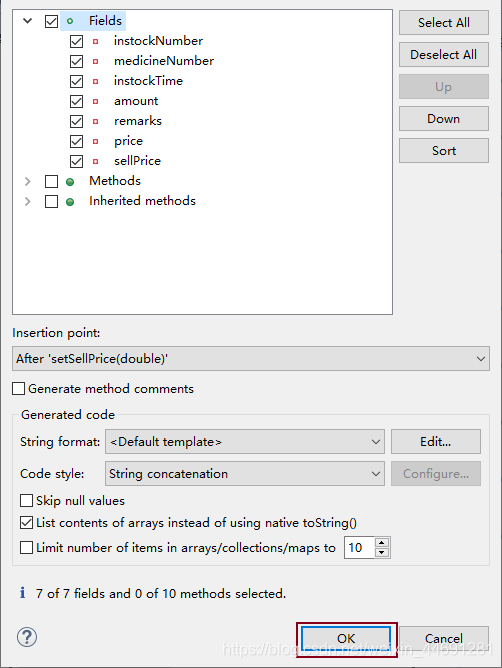Select the Inherited methods row label
This screenshot has height=668, width=502.
coord(142,201)
